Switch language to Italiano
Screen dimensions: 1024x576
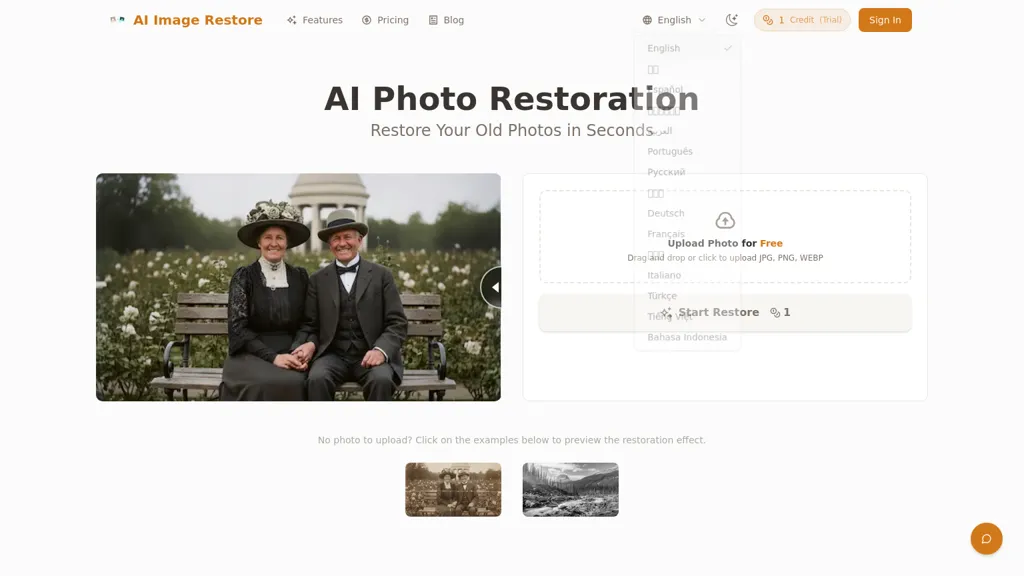coord(688,276)
